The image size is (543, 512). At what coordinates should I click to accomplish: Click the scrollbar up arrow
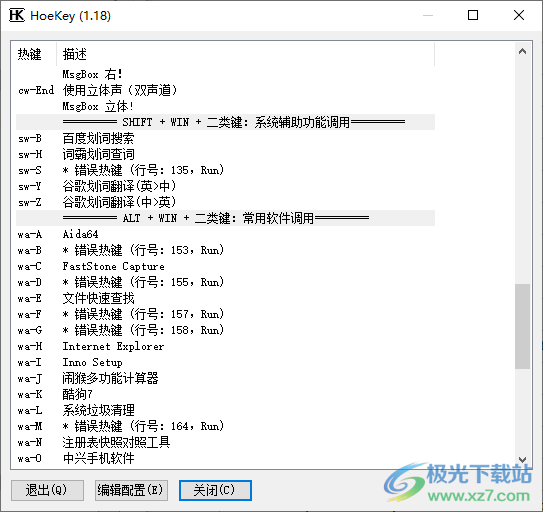click(x=522, y=51)
